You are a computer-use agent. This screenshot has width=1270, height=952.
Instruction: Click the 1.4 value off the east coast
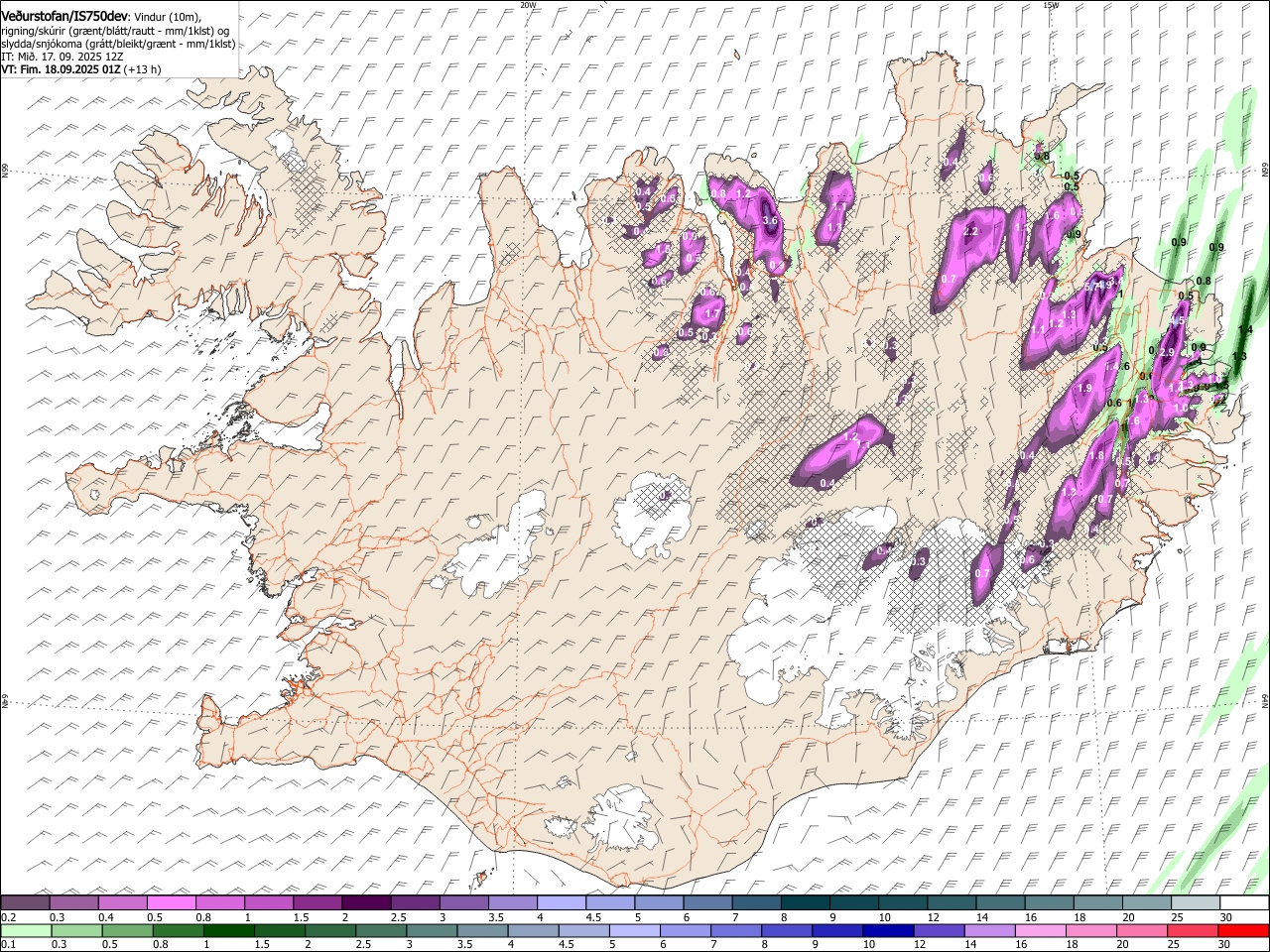(1246, 329)
